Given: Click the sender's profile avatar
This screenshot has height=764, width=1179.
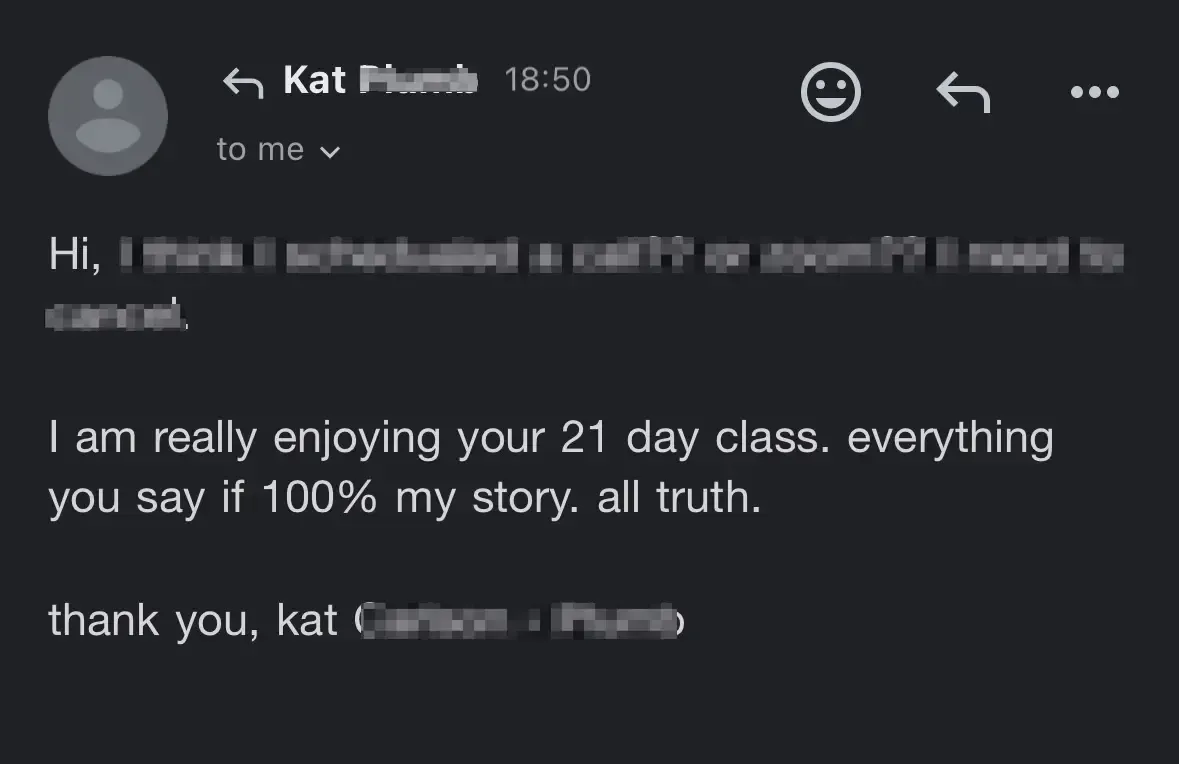Looking at the screenshot, I should [x=108, y=115].
